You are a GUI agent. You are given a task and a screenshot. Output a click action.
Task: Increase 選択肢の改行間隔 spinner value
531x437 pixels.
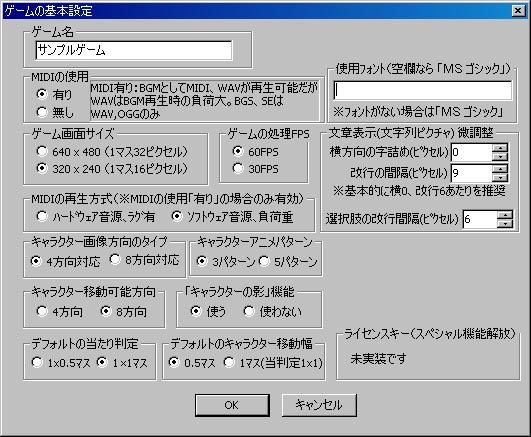click(x=505, y=215)
